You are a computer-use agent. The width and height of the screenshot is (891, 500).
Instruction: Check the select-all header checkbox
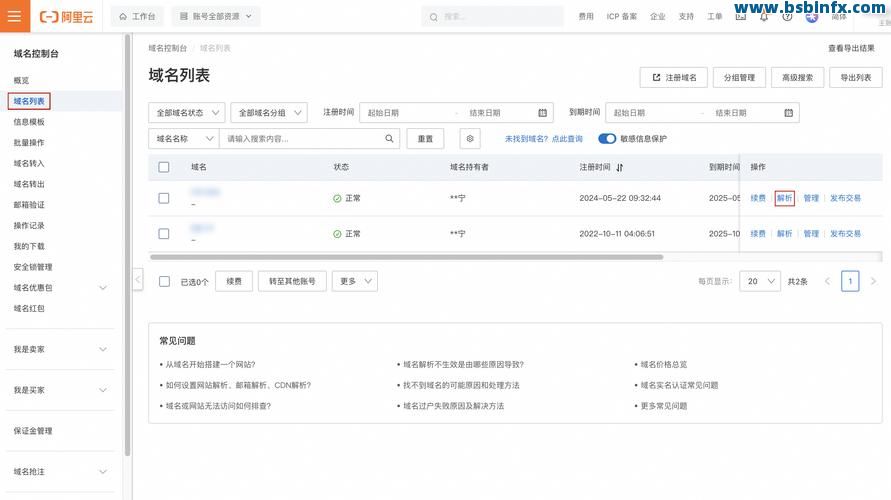coord(164,167)
